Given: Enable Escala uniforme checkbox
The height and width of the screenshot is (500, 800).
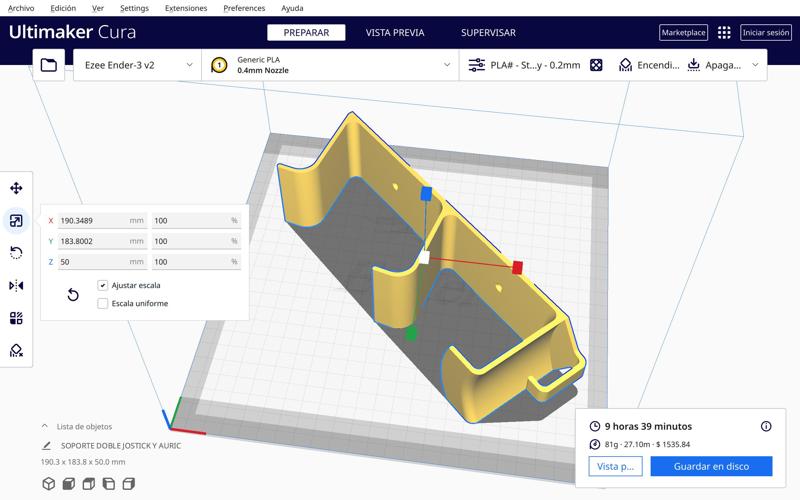Looking at the screenshot, I should pyautogui.click(x=103, y=304).
